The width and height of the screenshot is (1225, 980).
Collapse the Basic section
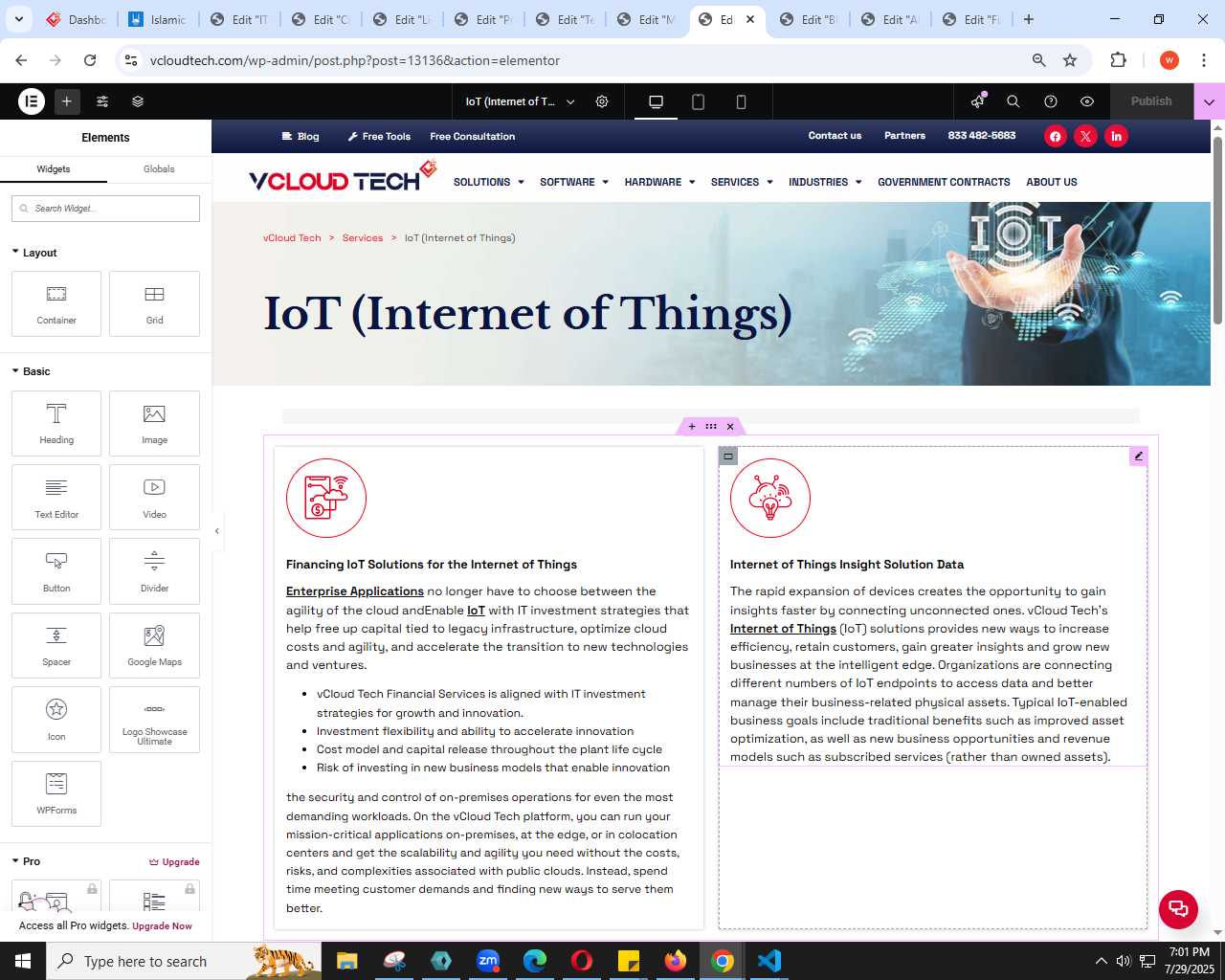pyautogui.click(x=31, y=371)
